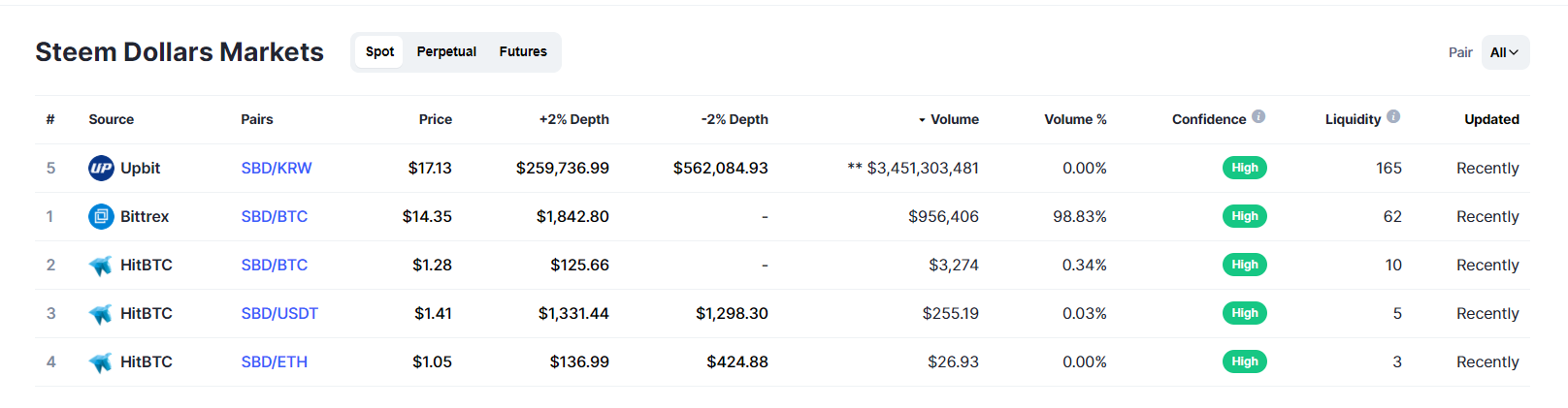Open the SBD/USDT pair link
The image size is (1568, 408).
(x=279, y=313)
